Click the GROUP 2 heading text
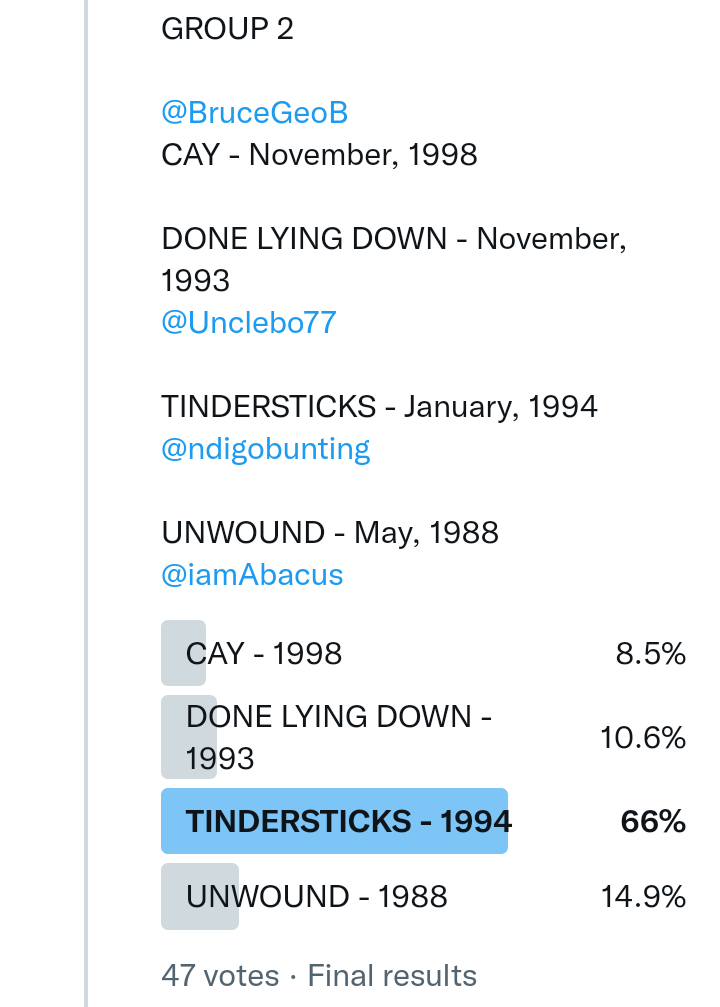The height and width of the screenshot is (1007, 720). point(227,29)
